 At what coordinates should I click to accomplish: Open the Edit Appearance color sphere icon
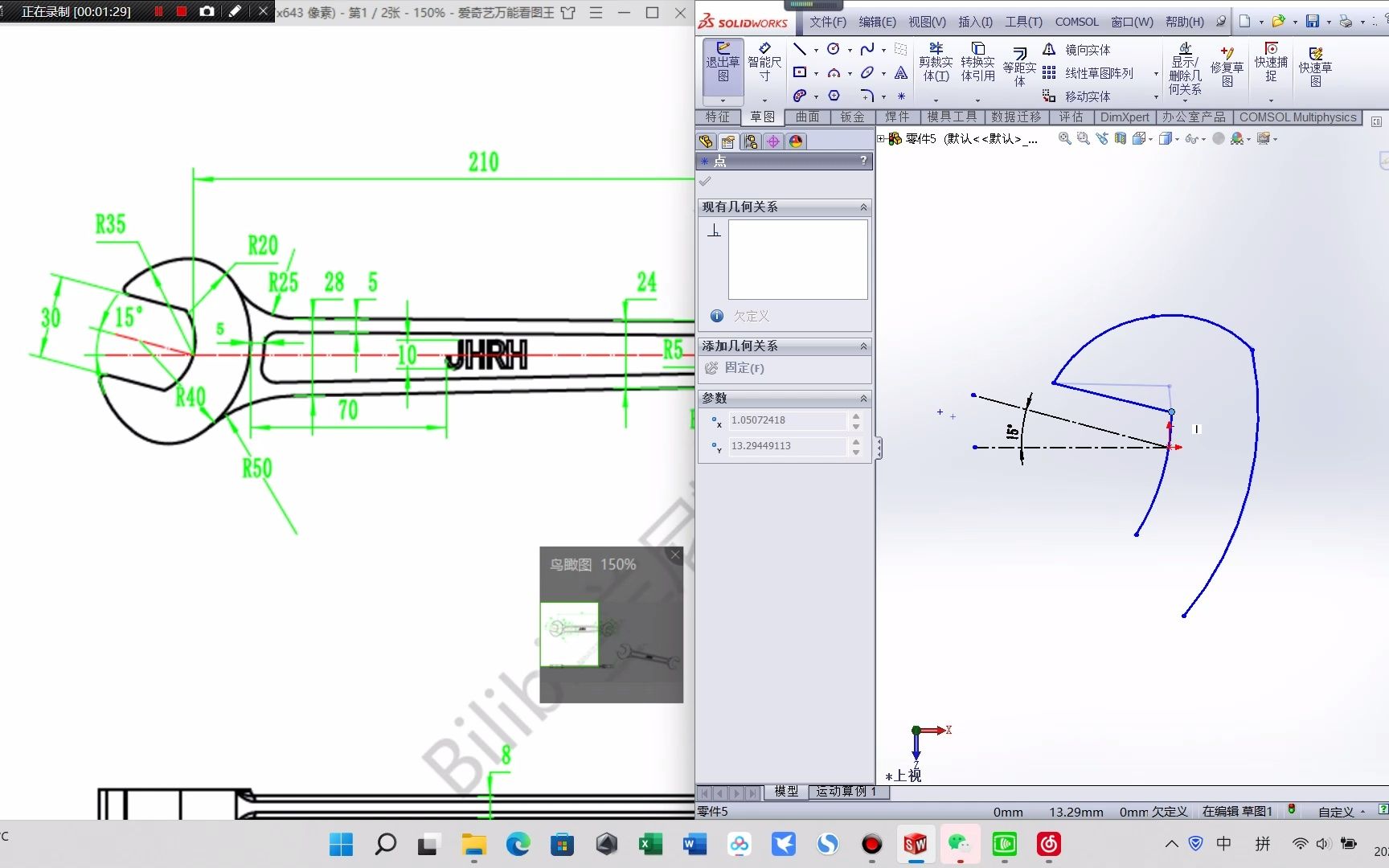point(1238,138)
